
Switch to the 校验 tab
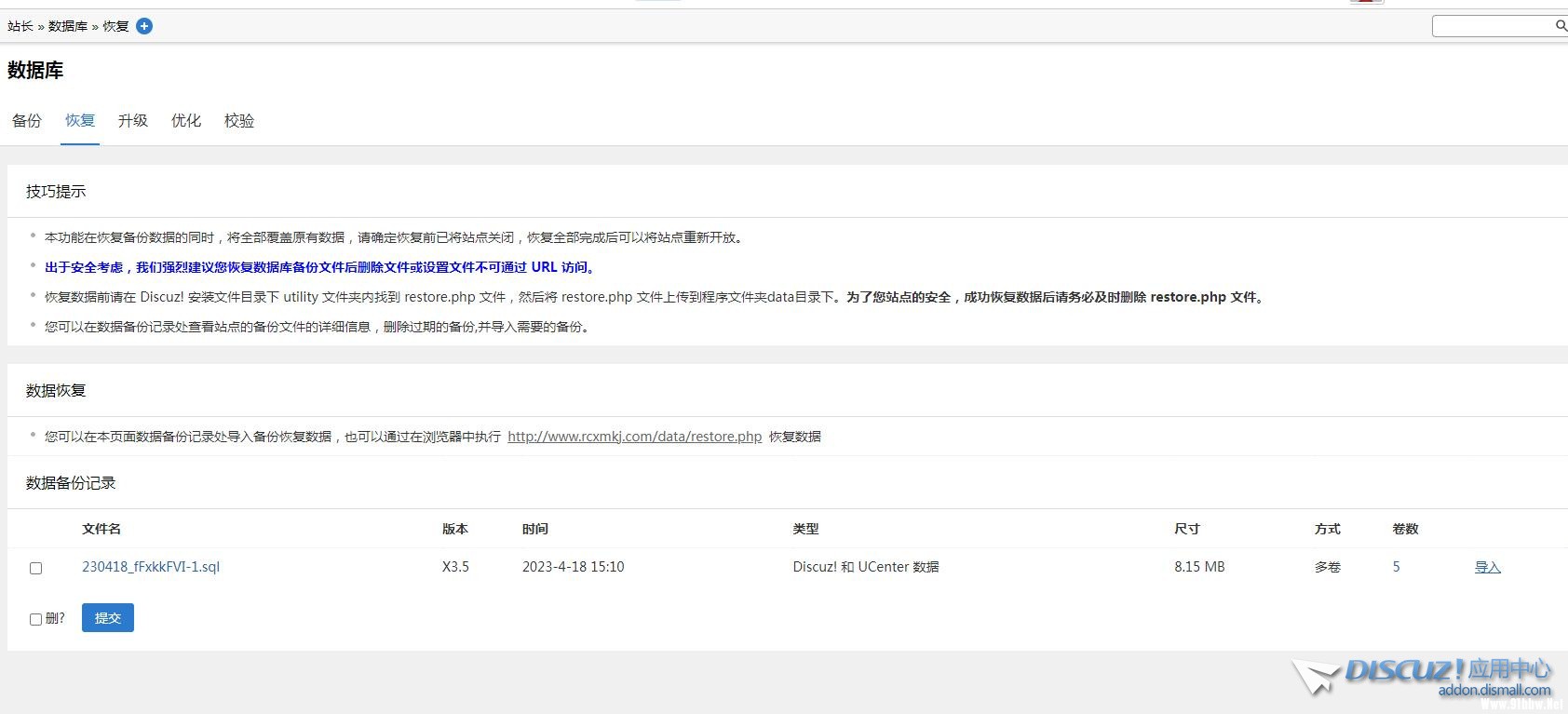point(239,120)
